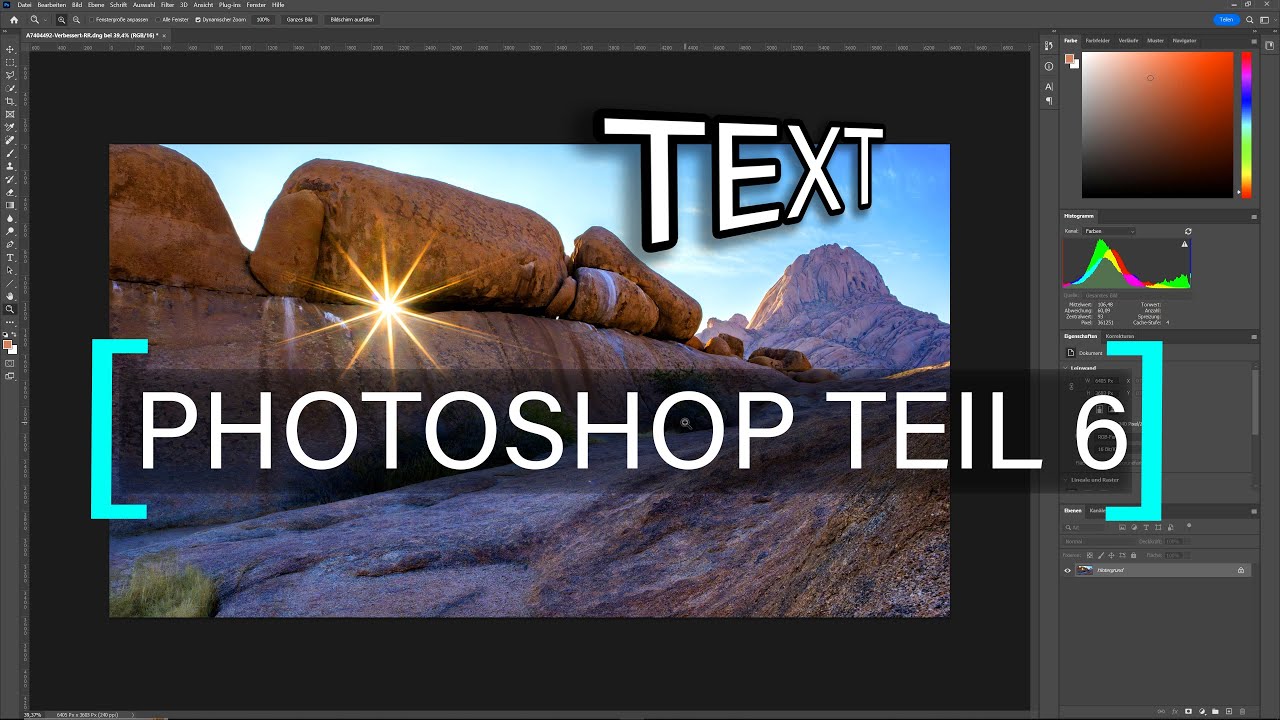Select the Quick Selection tool
Screen dimensions: 1280x720
coord(10,88)
